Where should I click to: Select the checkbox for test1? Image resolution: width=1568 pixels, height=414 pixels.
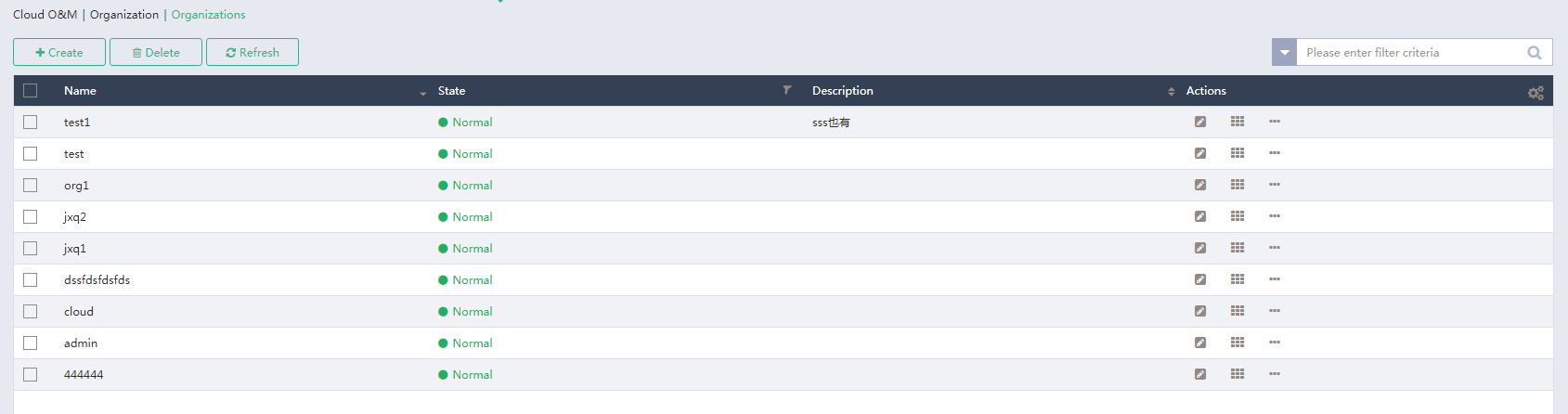[31, 122]
